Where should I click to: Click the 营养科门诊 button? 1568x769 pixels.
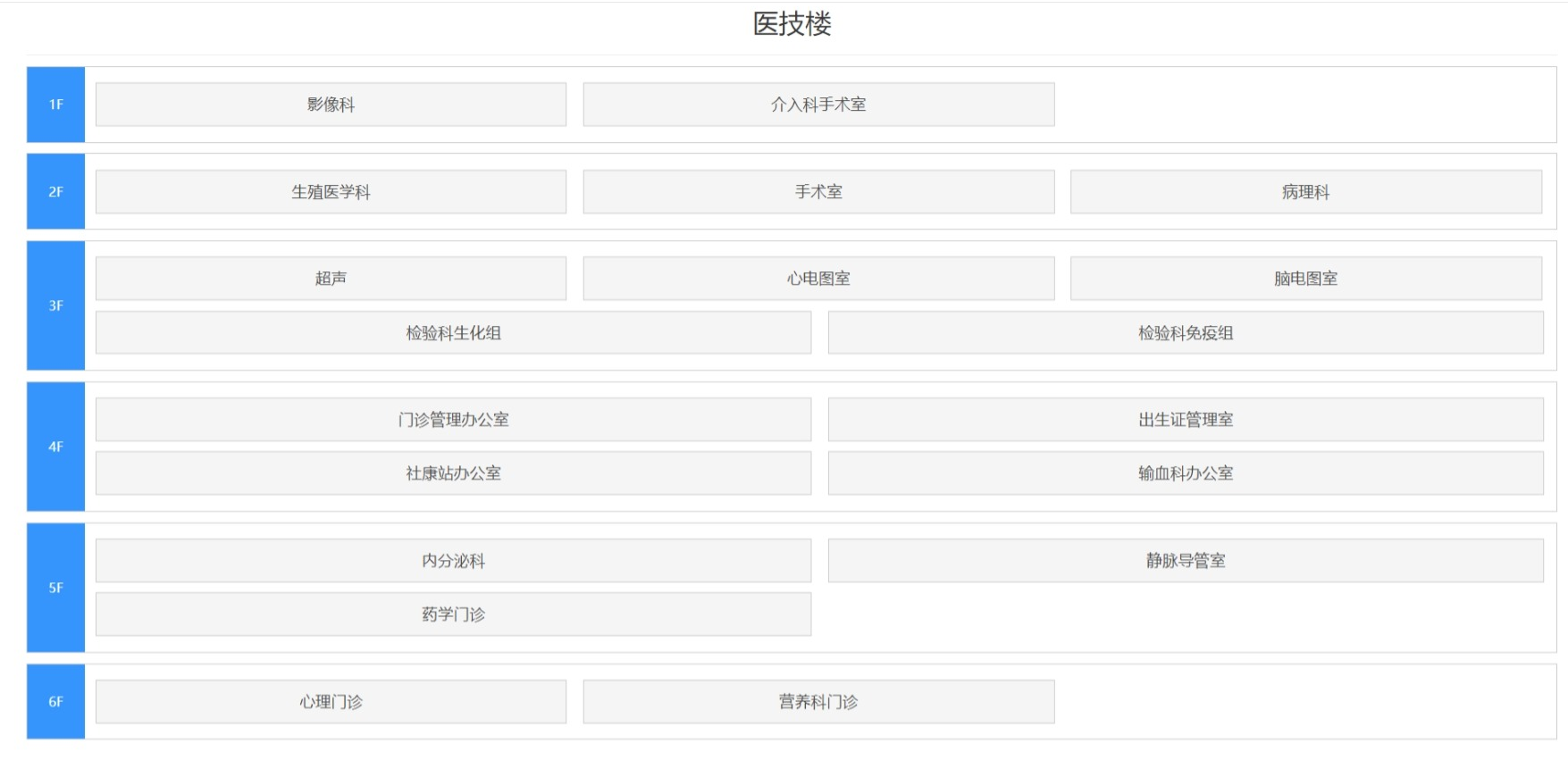click(x=818, y=702)
